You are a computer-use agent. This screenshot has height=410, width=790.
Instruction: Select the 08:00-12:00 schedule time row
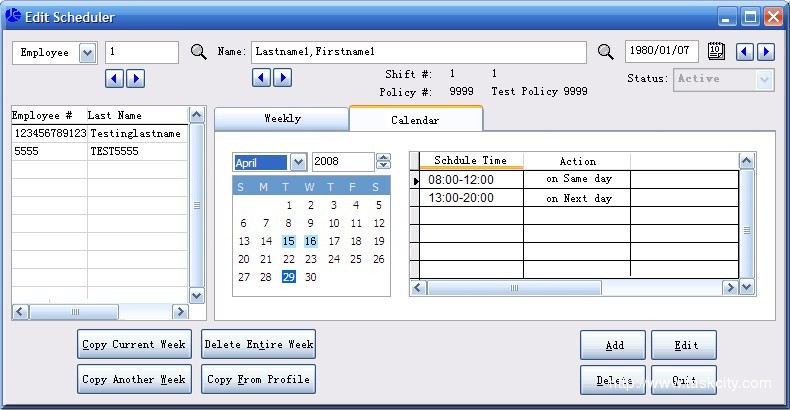(470, 179)
